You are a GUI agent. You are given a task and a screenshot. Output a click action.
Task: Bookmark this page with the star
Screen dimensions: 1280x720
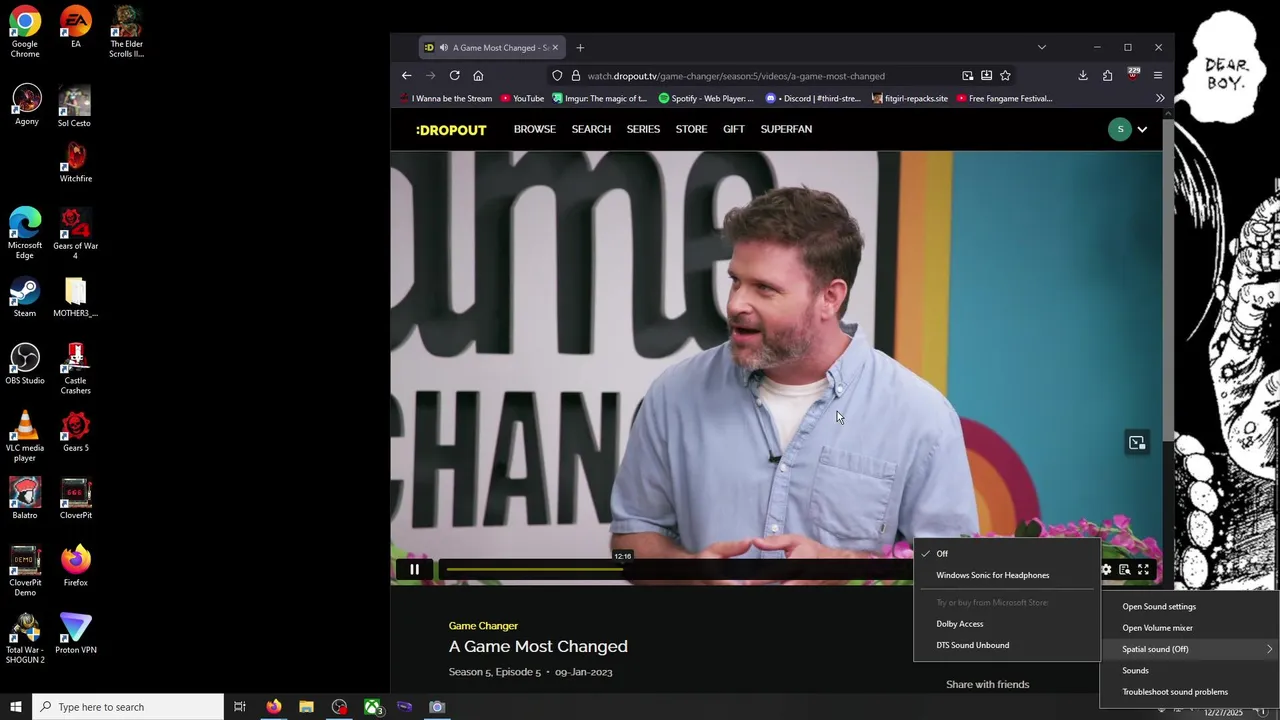coord(1005,76)
